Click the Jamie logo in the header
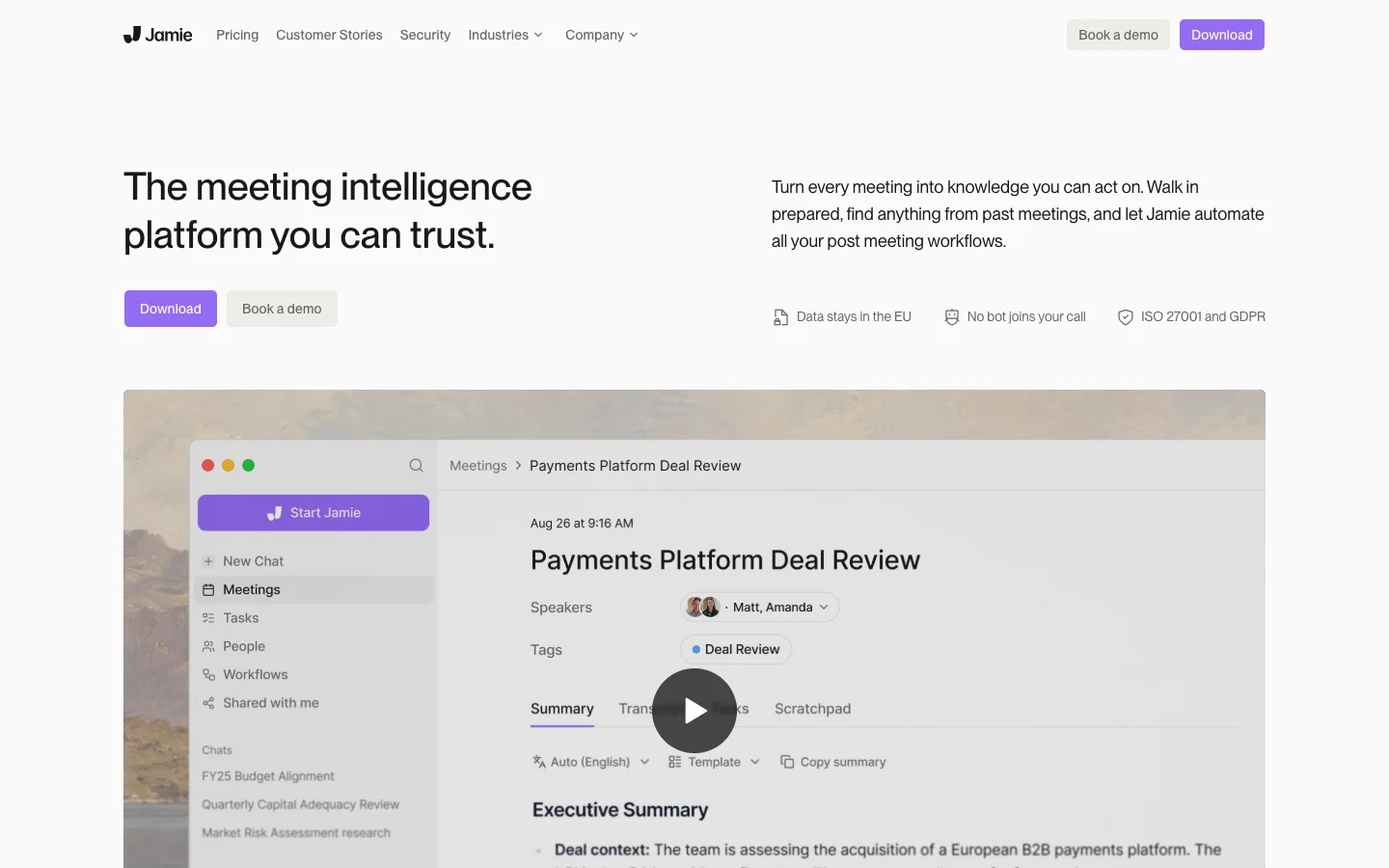The height and width of the screenshot is (868, 1389). 158,35
